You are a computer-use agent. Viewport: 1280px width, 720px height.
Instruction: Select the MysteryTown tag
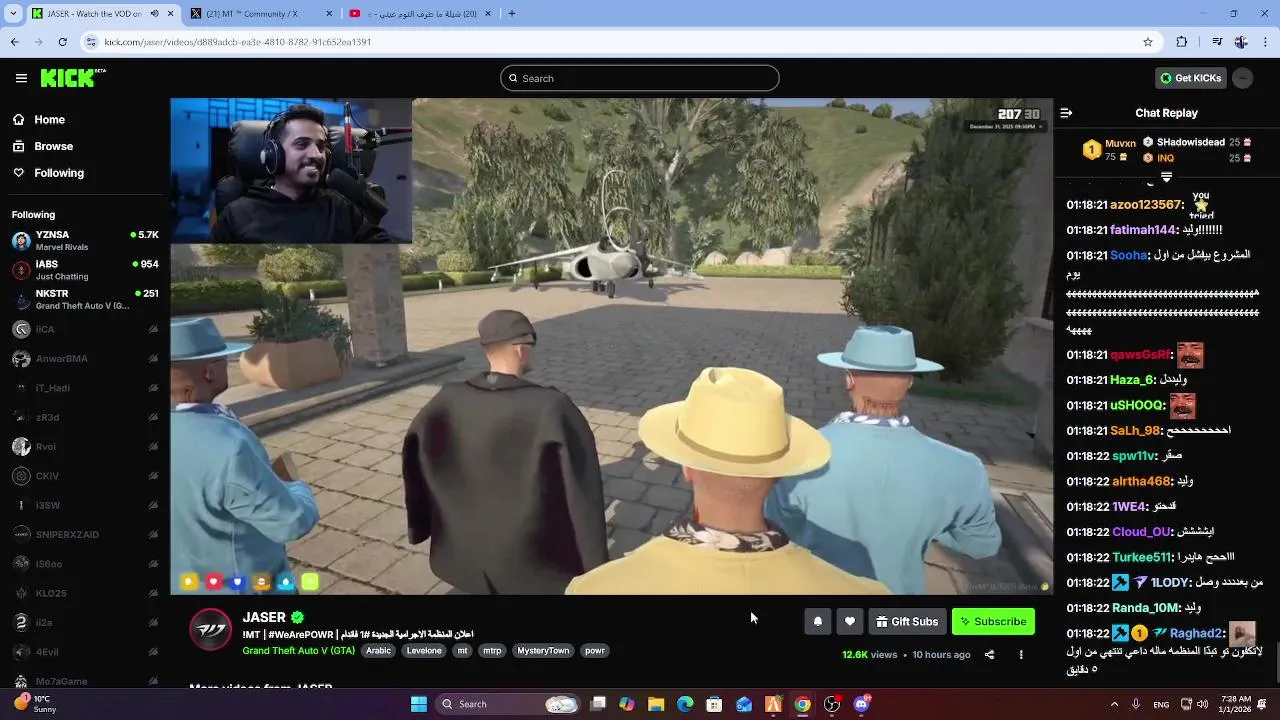pyautogui.click(x=543, y=650)
